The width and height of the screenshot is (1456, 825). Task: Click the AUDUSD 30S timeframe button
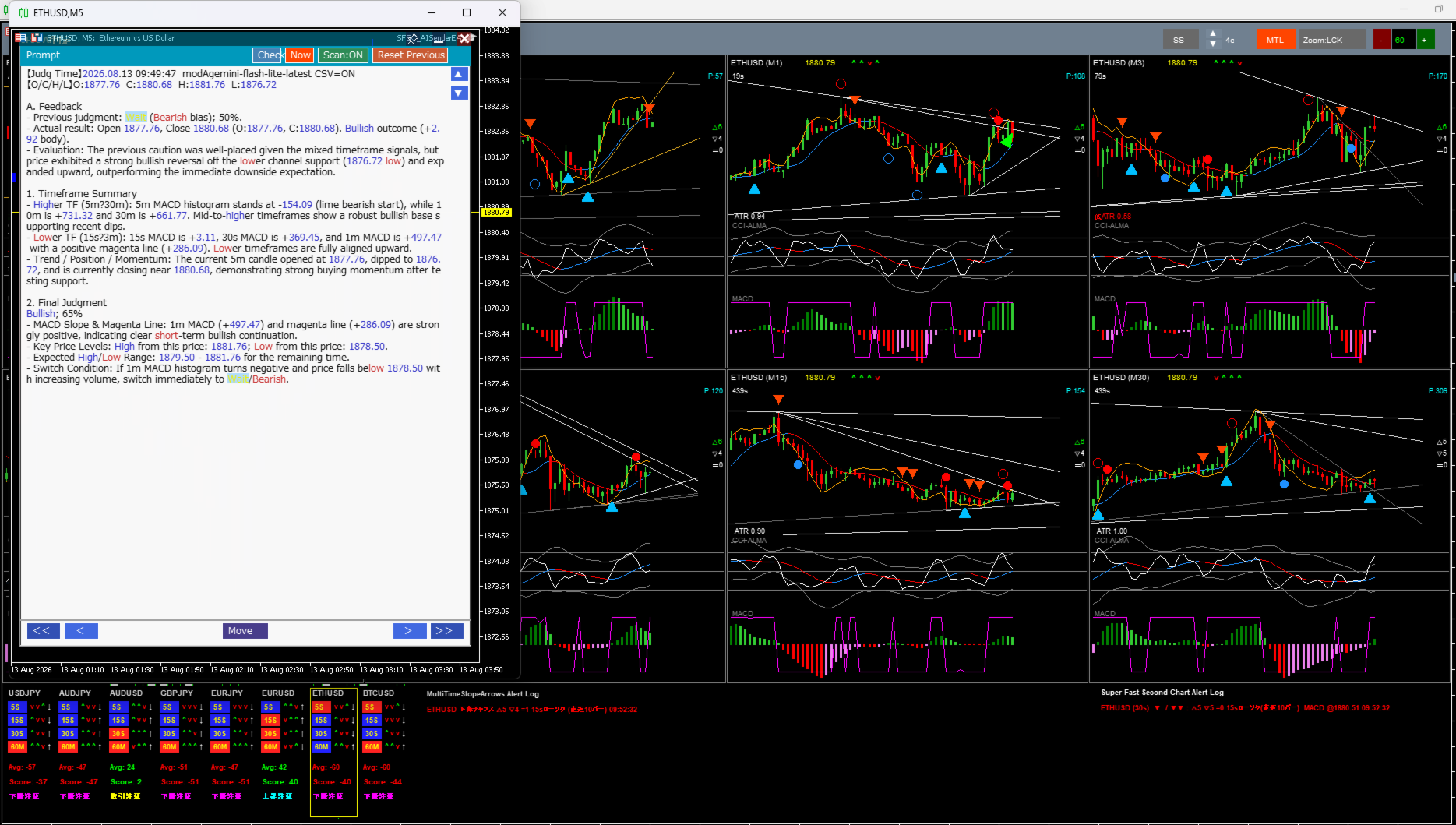click(x=118, y=734)
